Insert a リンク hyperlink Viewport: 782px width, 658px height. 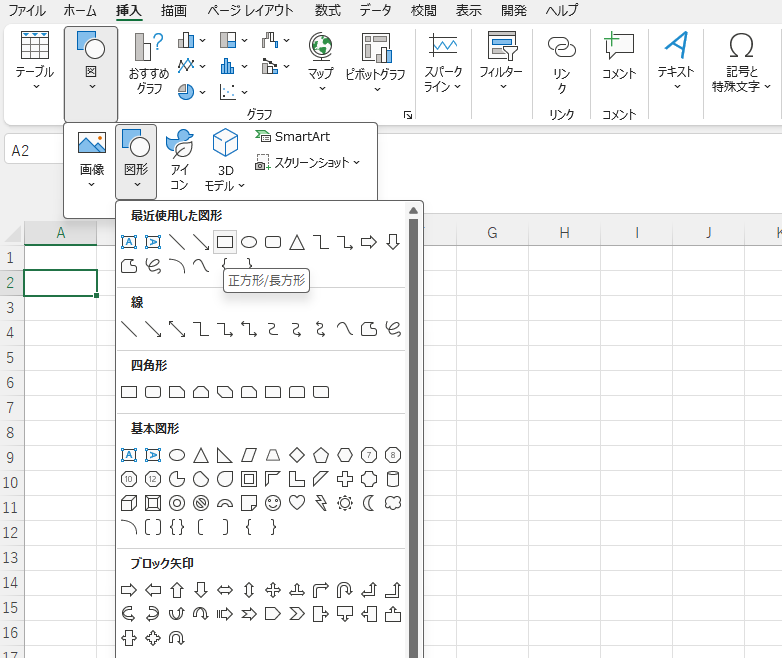click(562, 63)
